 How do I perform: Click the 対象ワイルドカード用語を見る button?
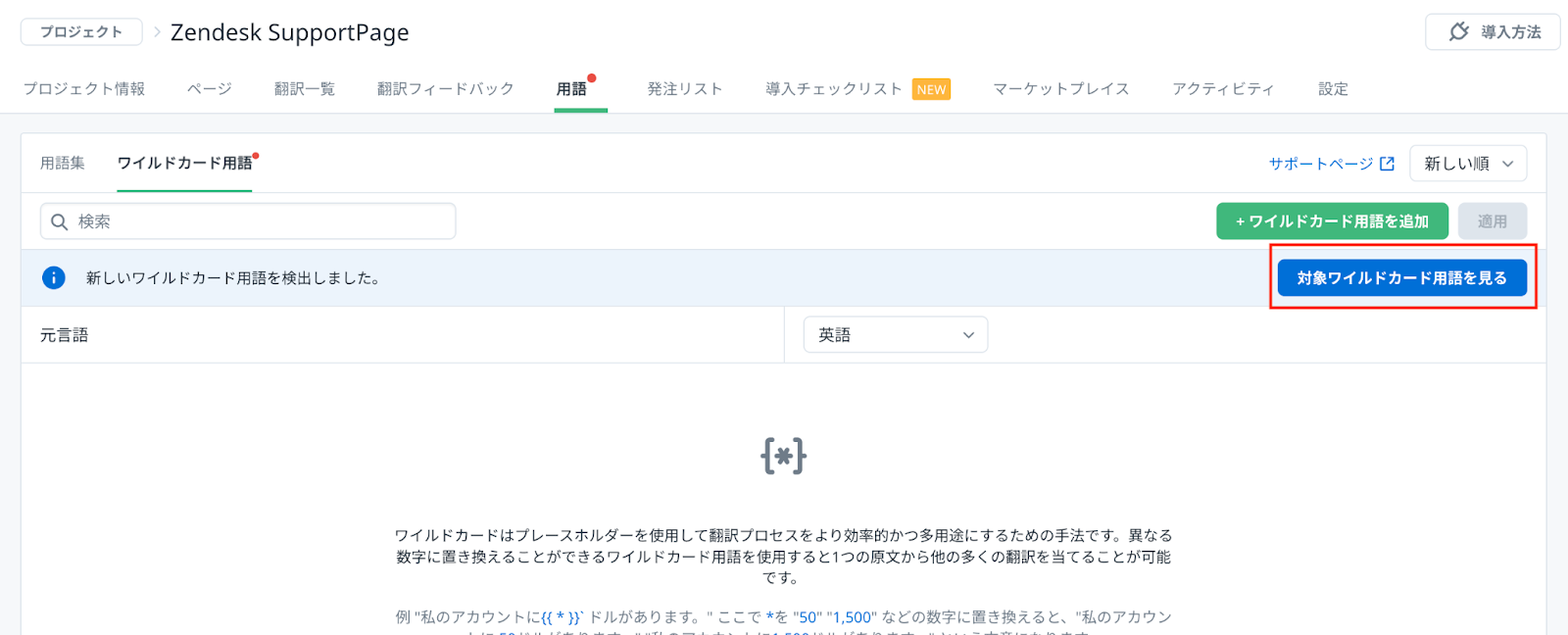(1401, 278)
